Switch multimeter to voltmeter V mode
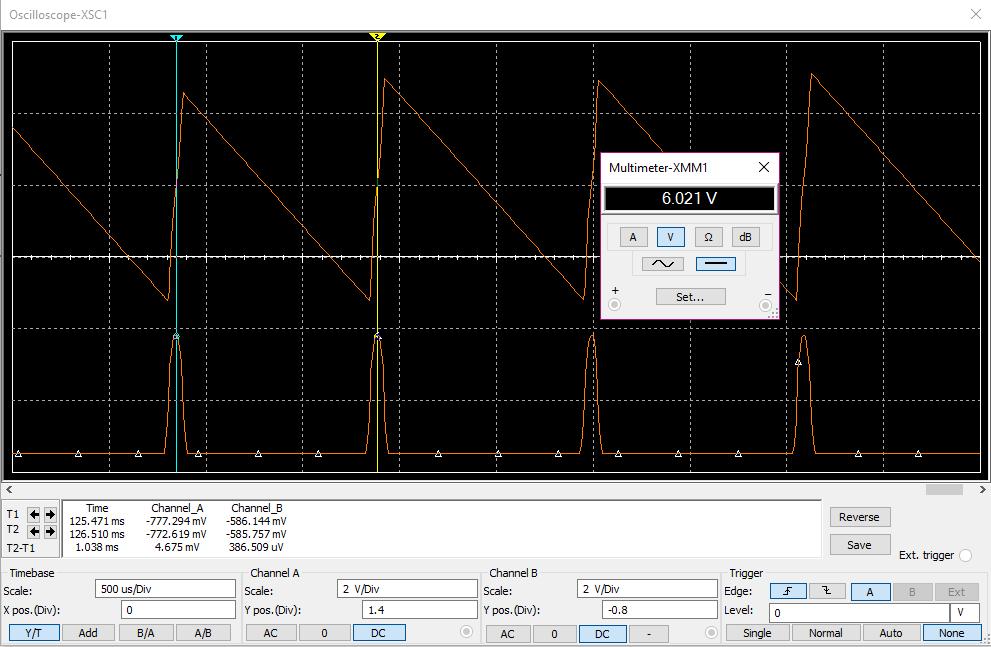 click(670, 237)
